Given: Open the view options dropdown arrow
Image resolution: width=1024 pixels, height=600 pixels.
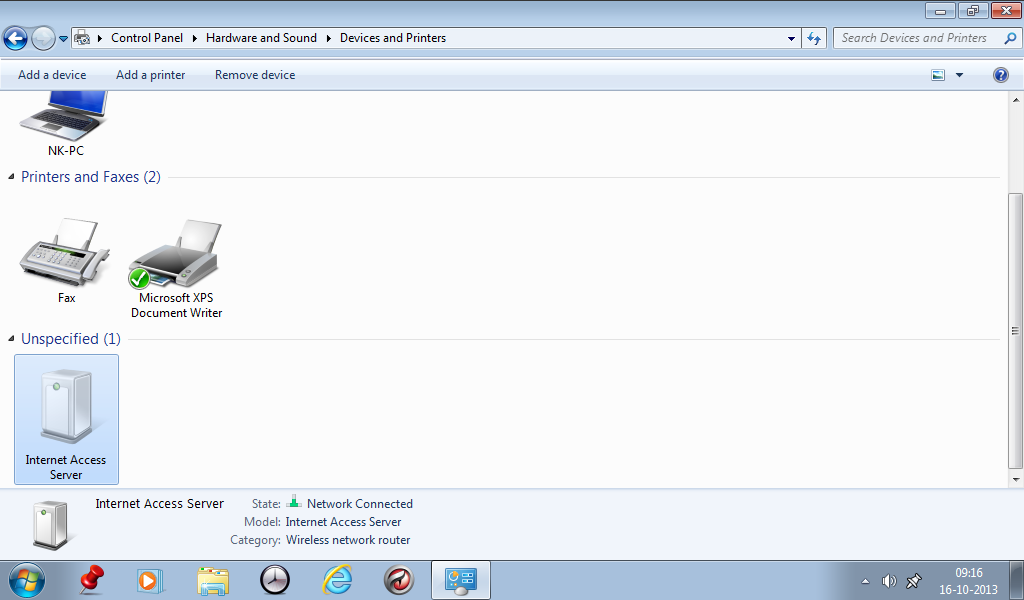Looking at the screenshot, I should click(x=959, y=75).
